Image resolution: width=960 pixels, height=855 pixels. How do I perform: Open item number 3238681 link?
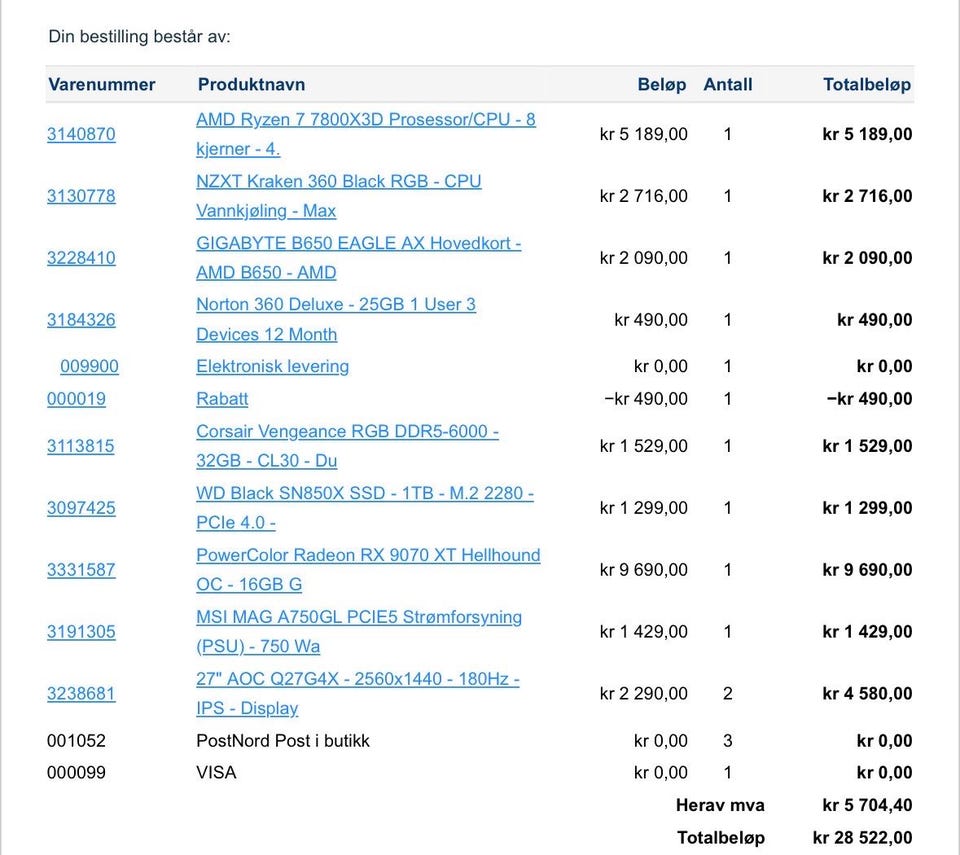tap(81, 693)
